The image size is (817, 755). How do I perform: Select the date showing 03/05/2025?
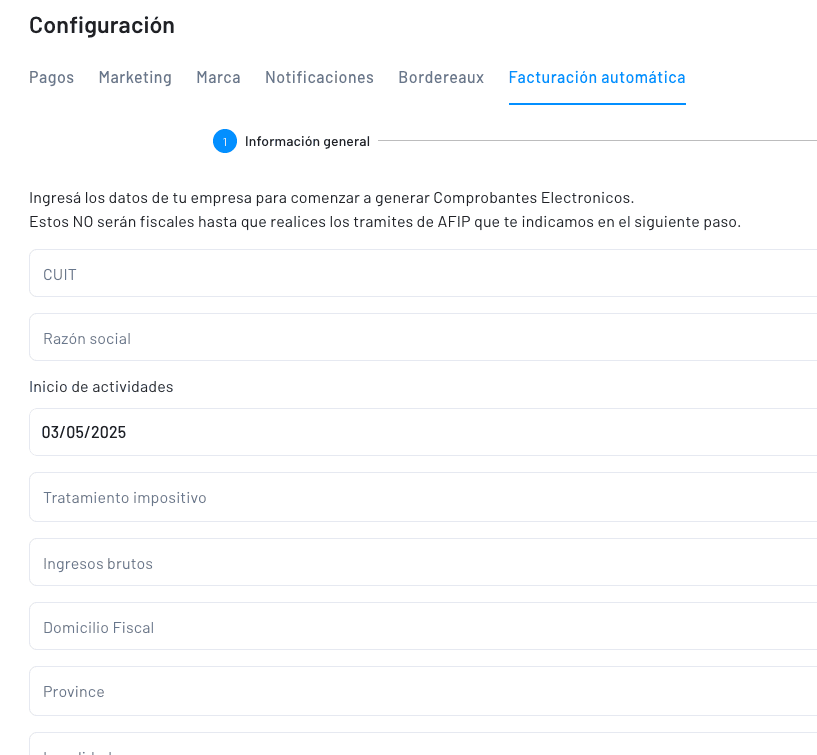(x=84, y=432)
